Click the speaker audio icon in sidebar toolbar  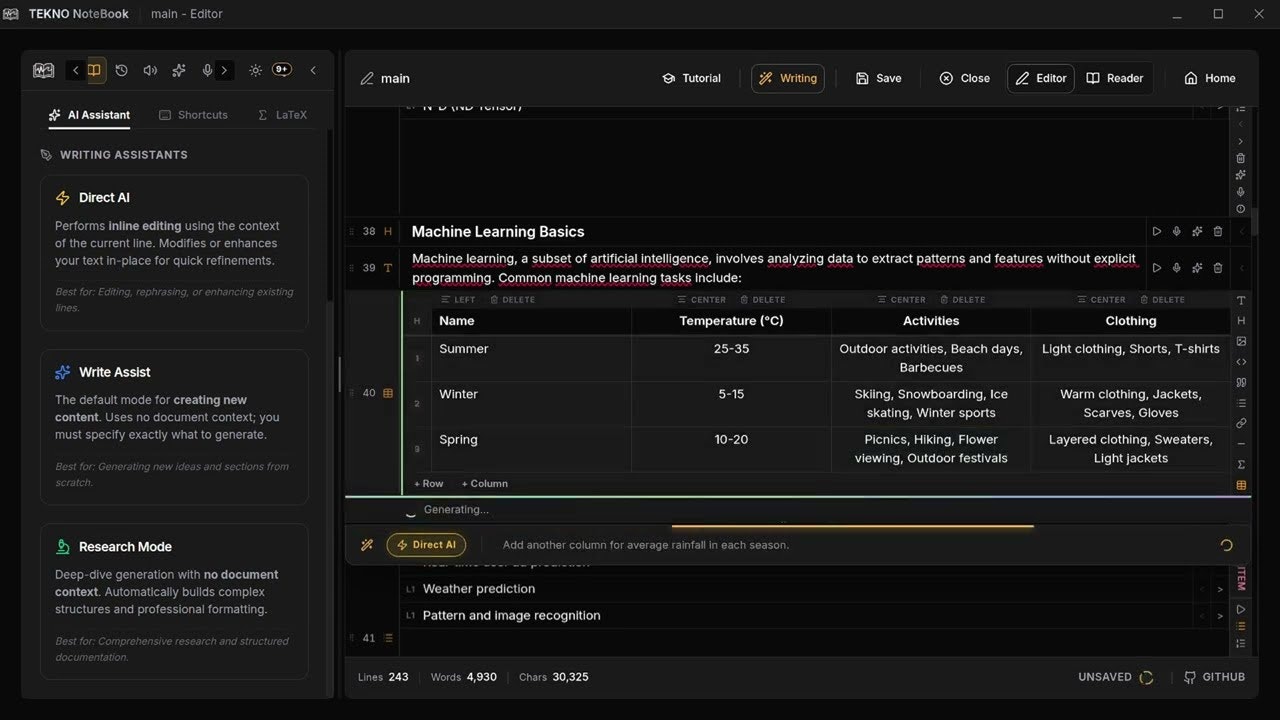click(x=150, y=70)
